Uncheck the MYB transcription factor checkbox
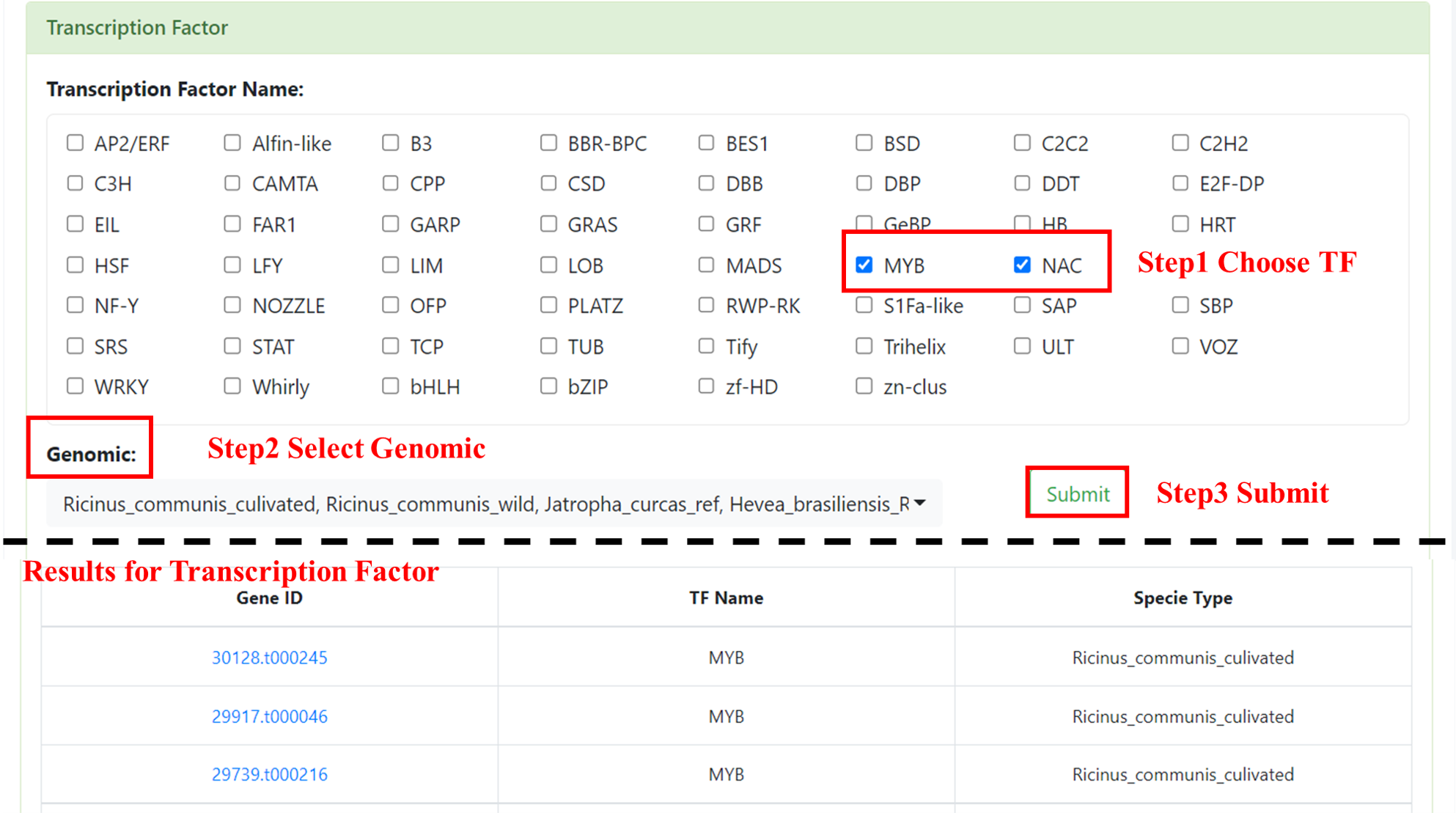The height and width of the screenshot is (813, 1456). pos(864,265)
